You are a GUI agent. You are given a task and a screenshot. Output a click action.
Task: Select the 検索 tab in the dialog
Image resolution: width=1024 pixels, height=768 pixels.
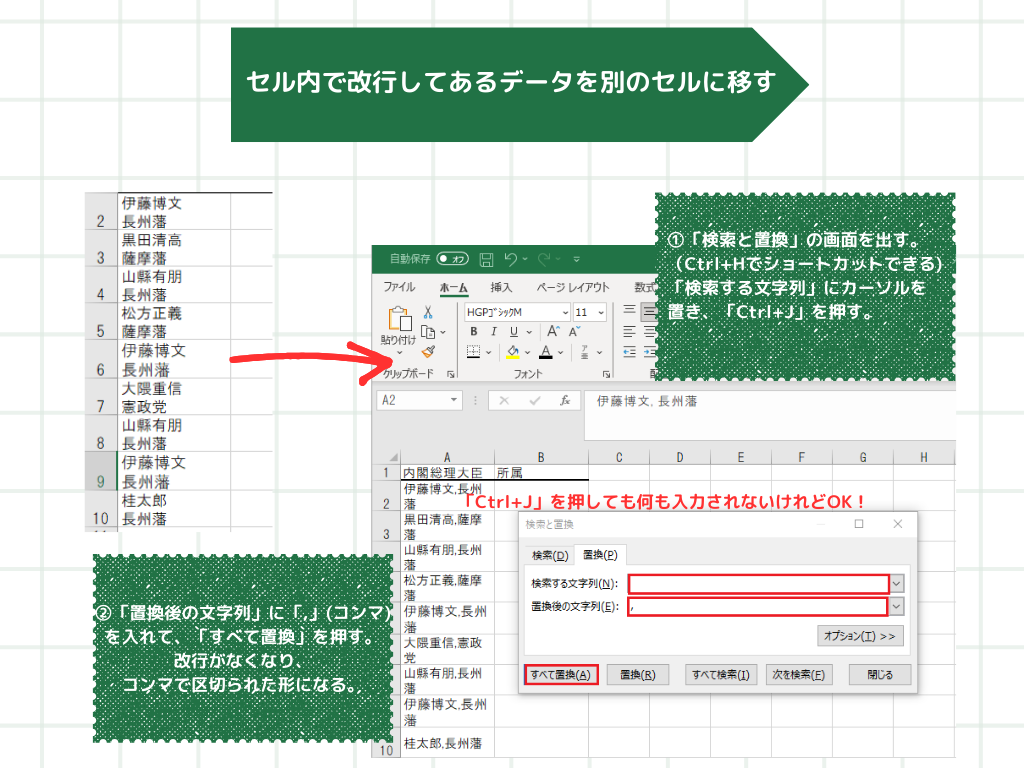tap(549, 554)
